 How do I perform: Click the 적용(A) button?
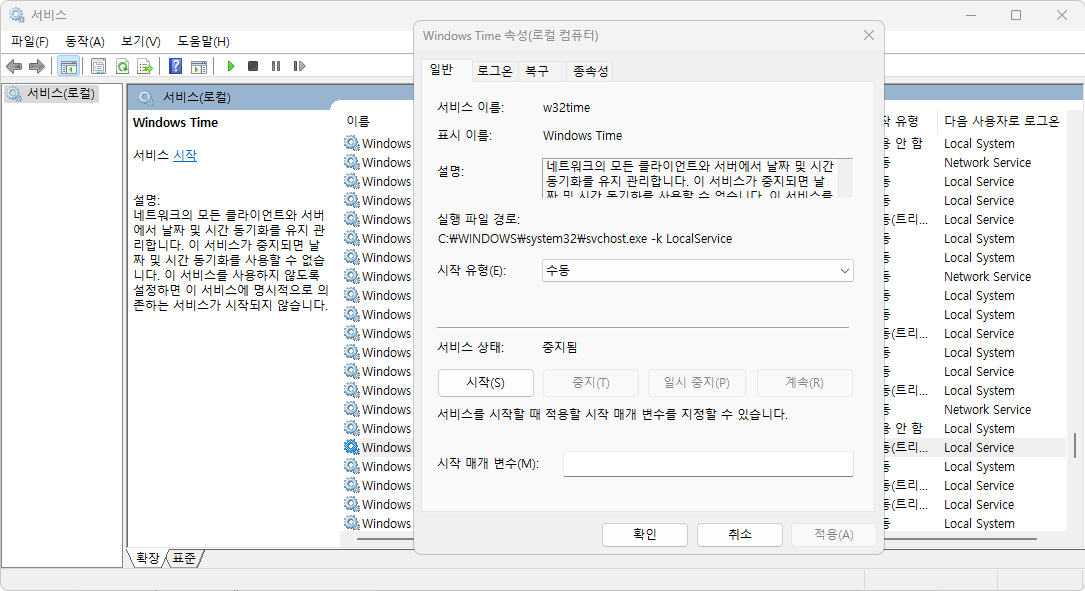coord(834,534)
